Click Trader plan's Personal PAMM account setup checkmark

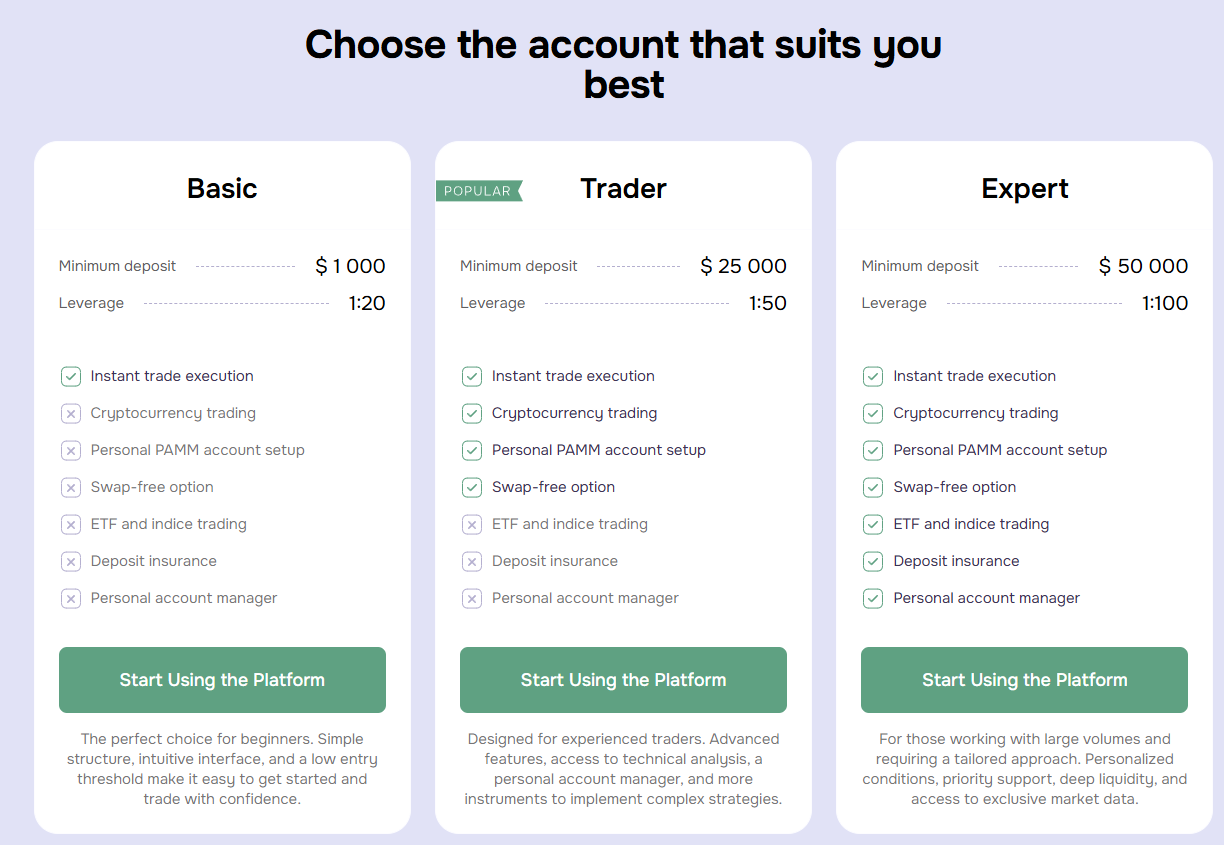click(472, 450)
